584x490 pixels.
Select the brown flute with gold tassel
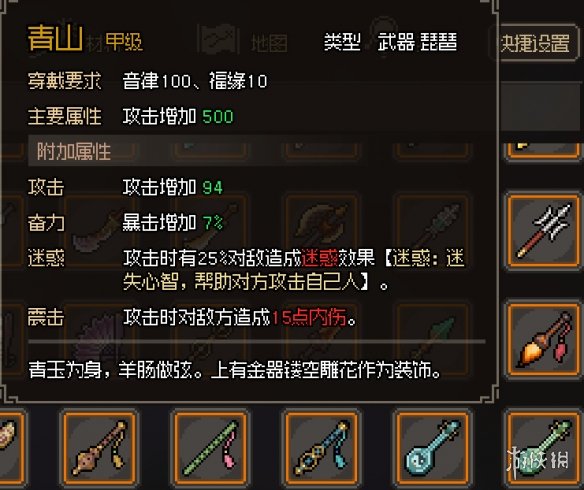click(x=99, y=449)
